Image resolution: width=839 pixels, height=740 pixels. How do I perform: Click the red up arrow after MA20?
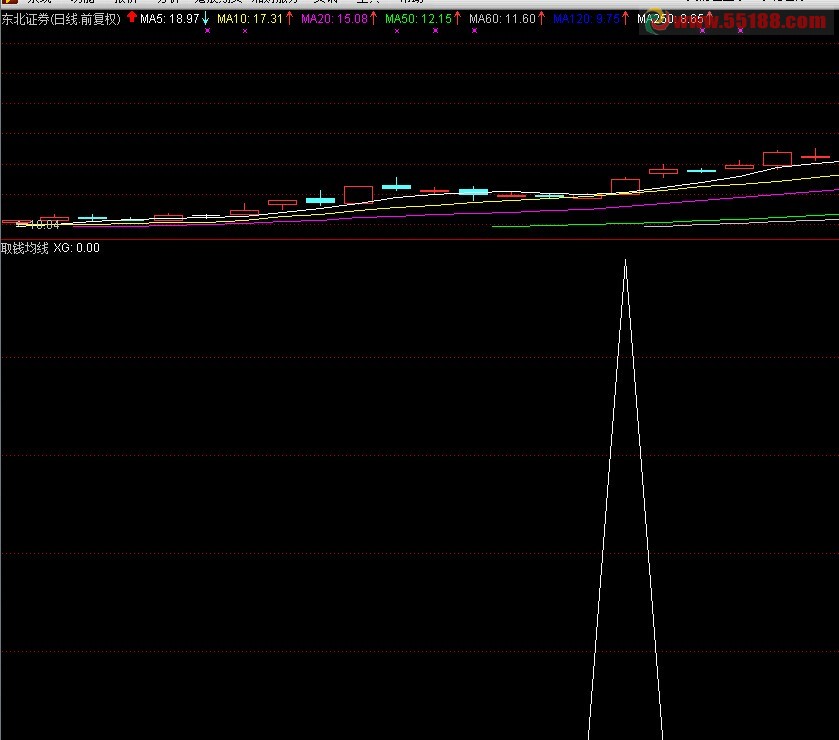coord(374,18)
